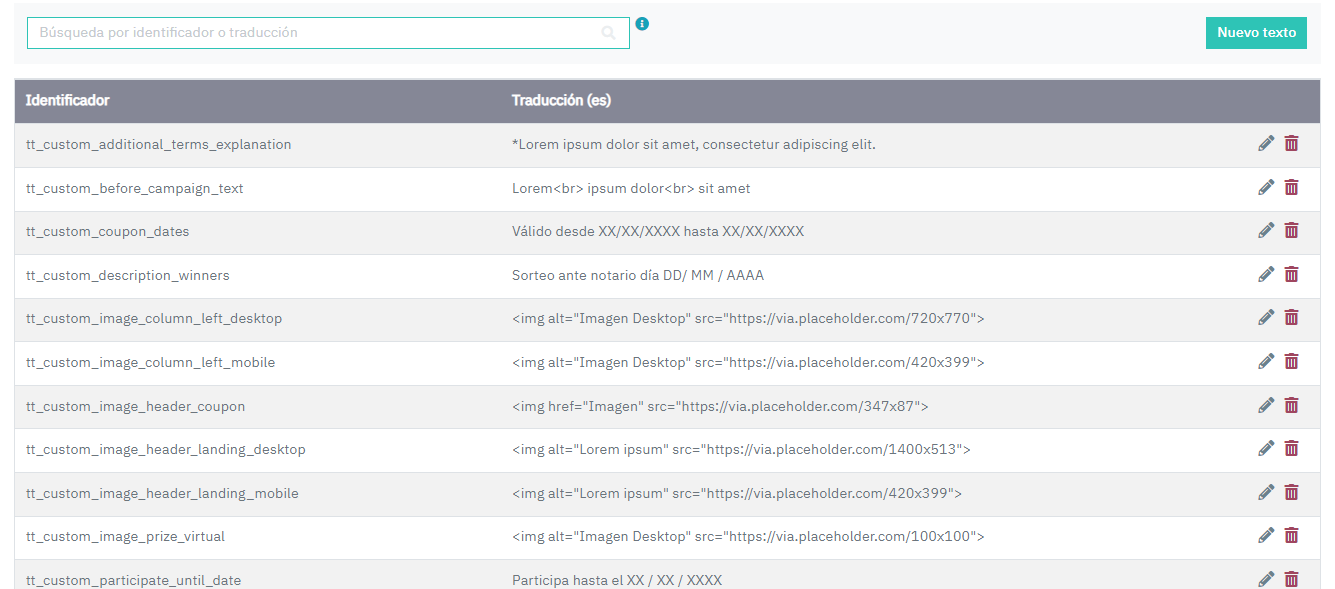Select the tt_custom_image_header_landing_mobile identifier

pos(163,494)
